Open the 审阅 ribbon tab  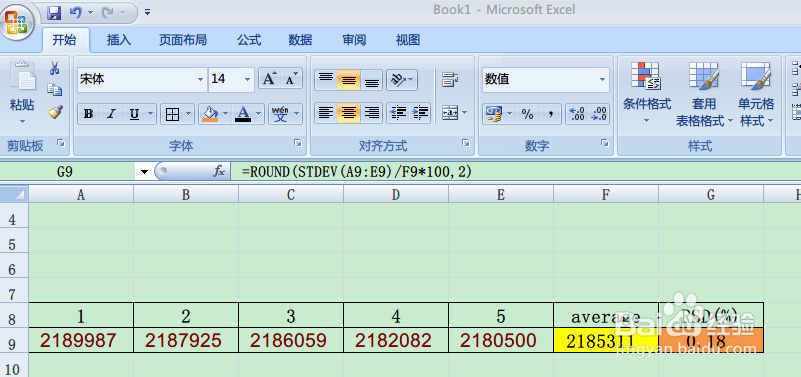pos(354,40)
